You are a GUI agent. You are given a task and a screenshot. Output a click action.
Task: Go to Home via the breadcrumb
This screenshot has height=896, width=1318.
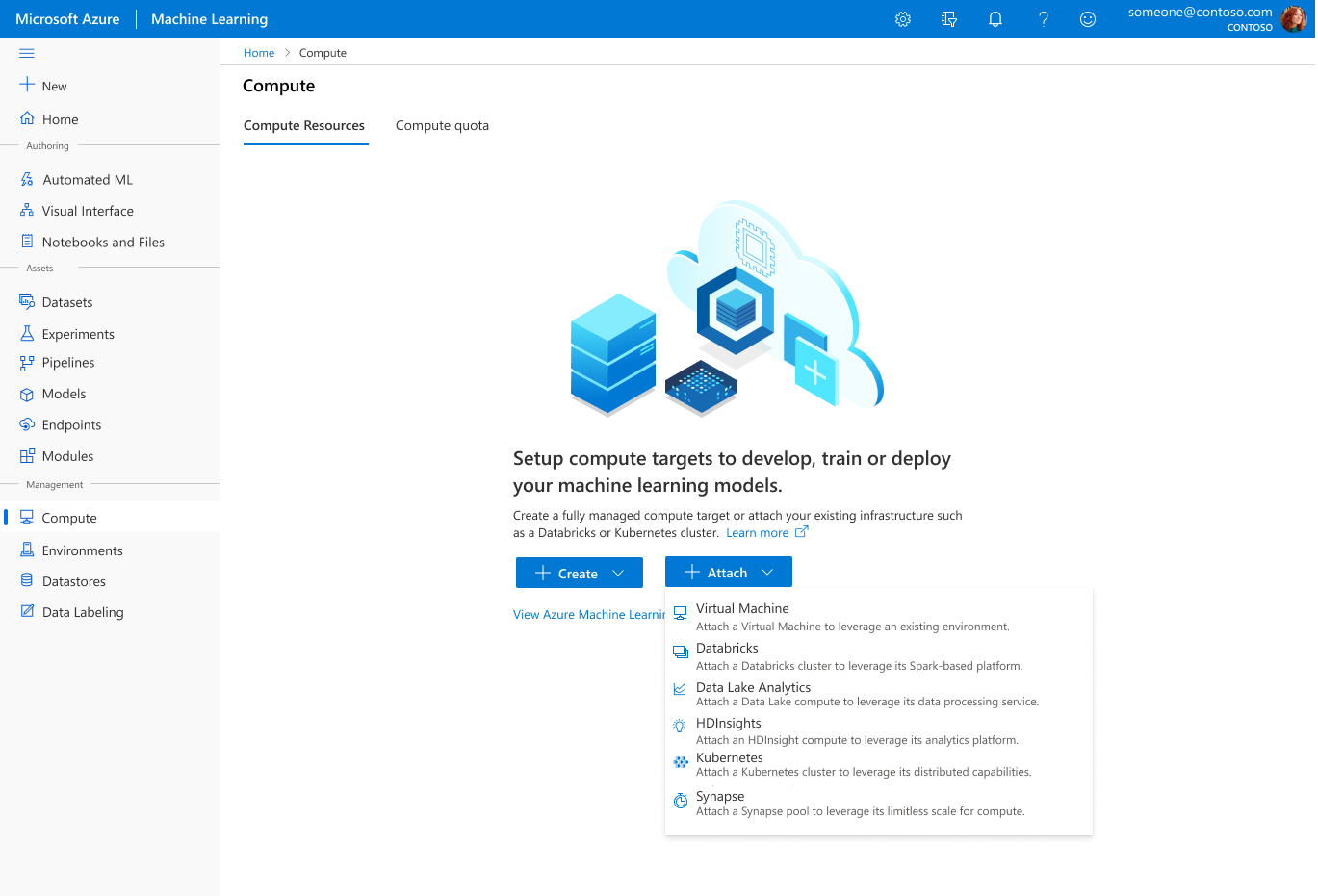(x=259, y=53)
